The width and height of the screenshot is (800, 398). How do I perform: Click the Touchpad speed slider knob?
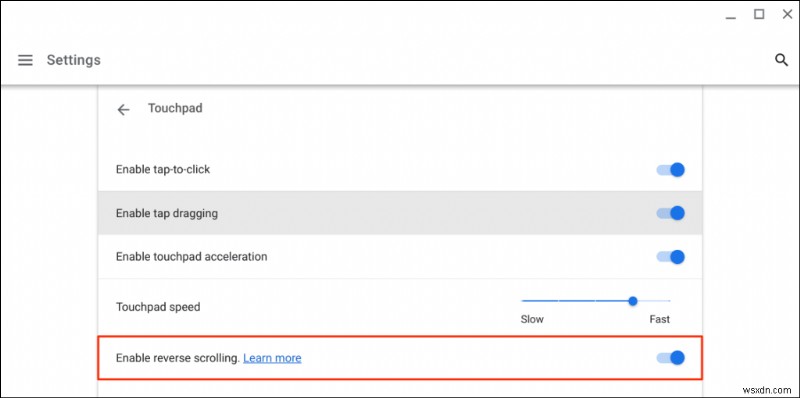pyautogui.click(x=633, y=301)
